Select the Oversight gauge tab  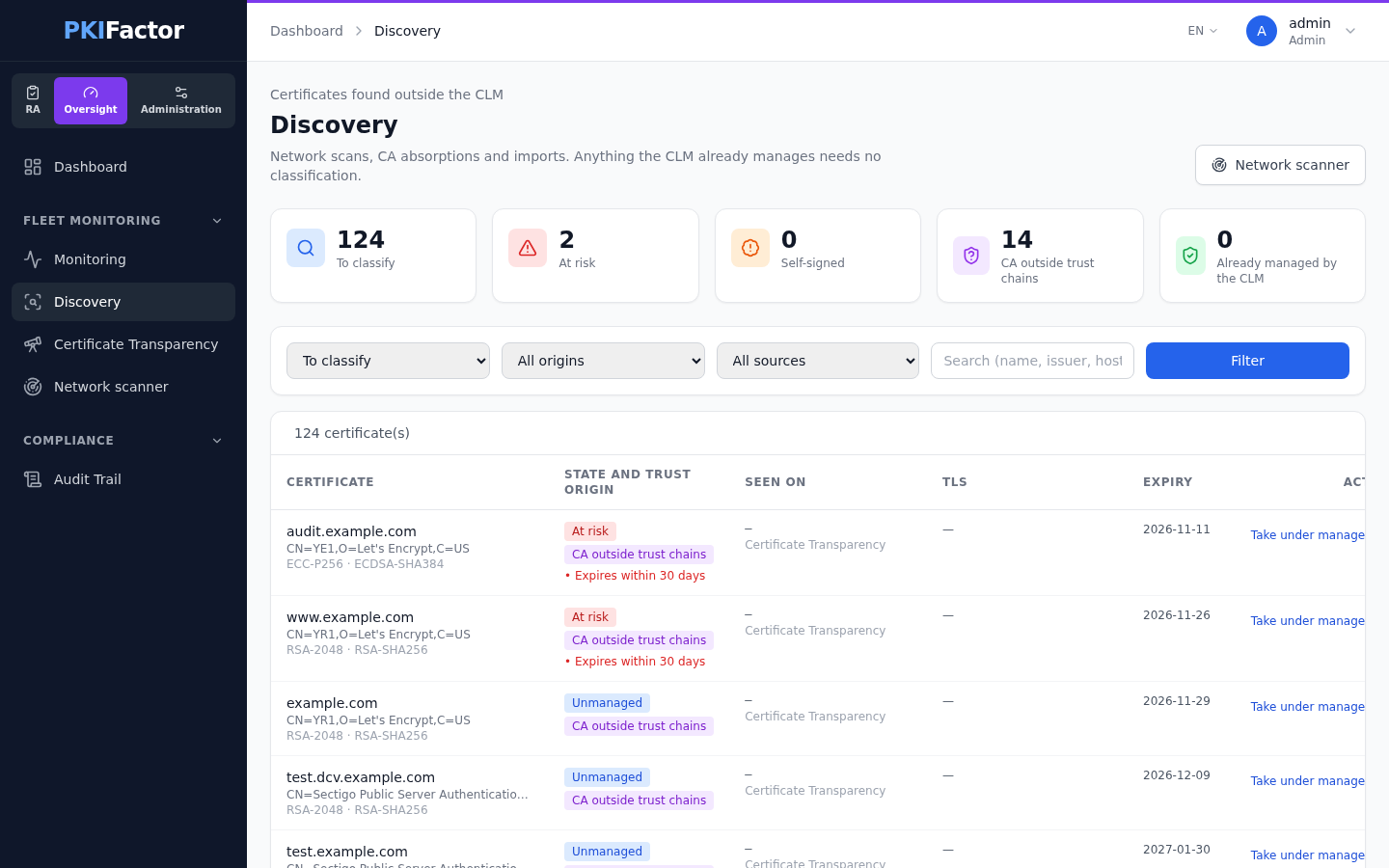[91, 100]
